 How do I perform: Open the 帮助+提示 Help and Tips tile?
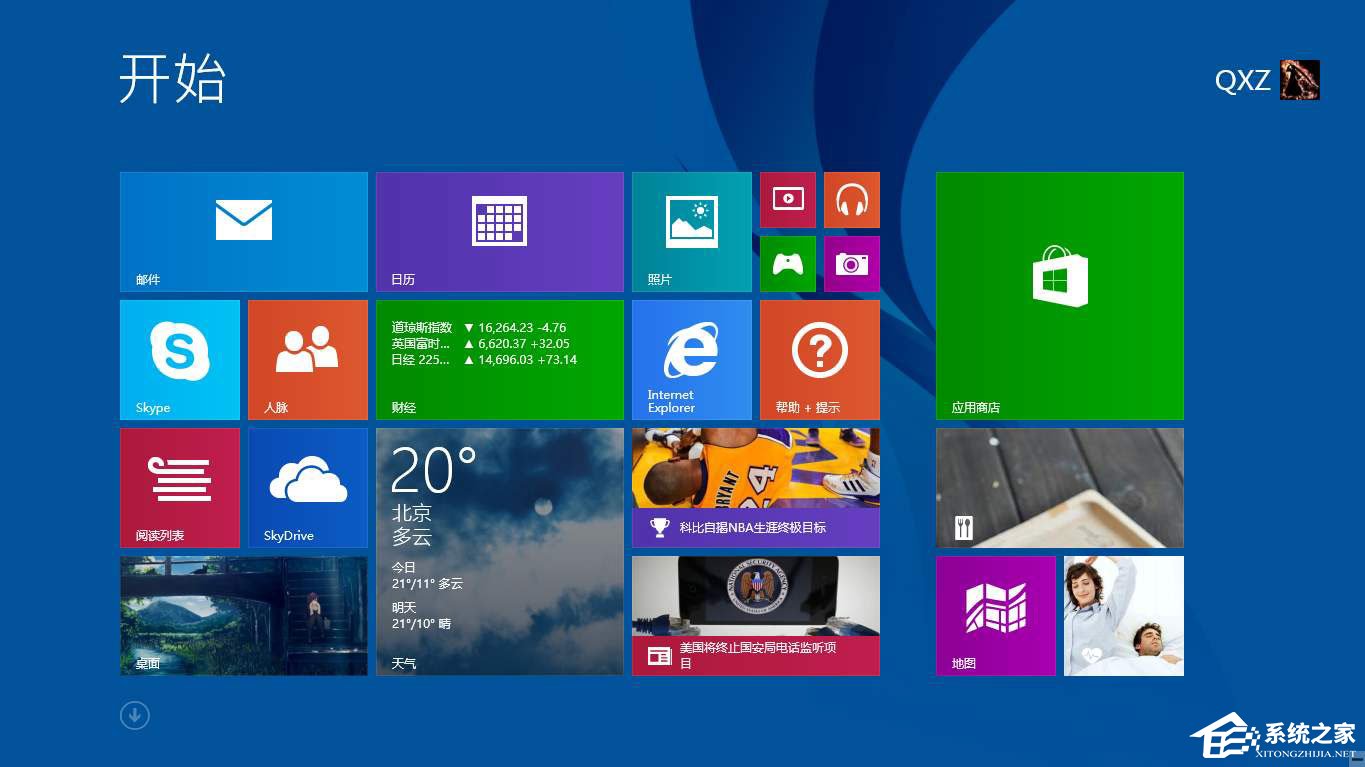tap(819, 358)
